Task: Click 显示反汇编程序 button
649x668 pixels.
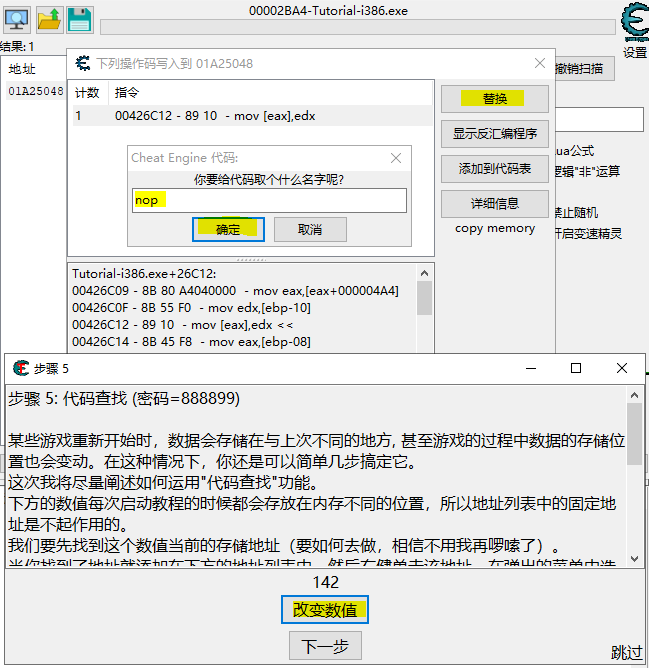Action: [494, 134]
